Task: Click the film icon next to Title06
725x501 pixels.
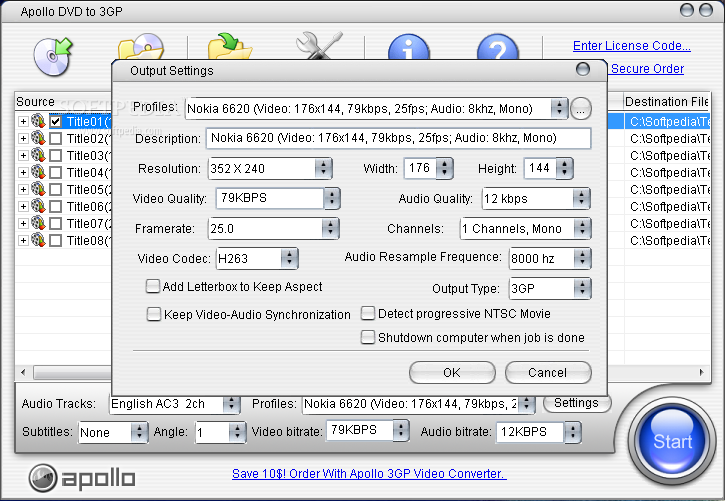Action: tap(38, 207)
